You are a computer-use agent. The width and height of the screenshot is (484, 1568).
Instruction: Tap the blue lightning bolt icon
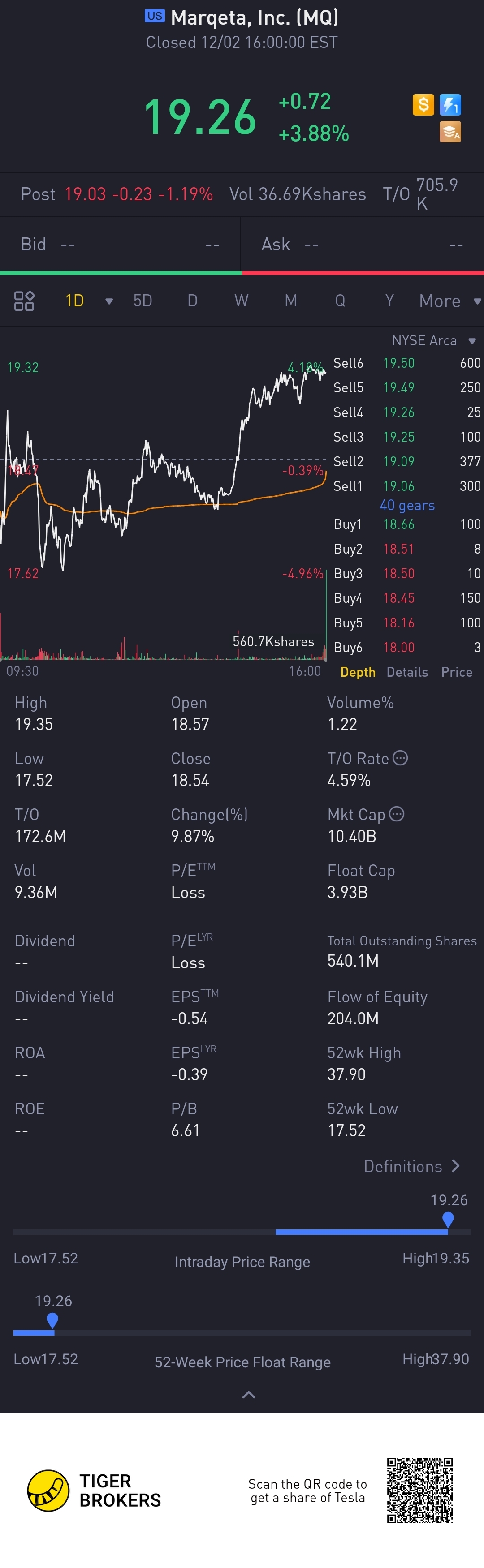click(x=450, y=105)
